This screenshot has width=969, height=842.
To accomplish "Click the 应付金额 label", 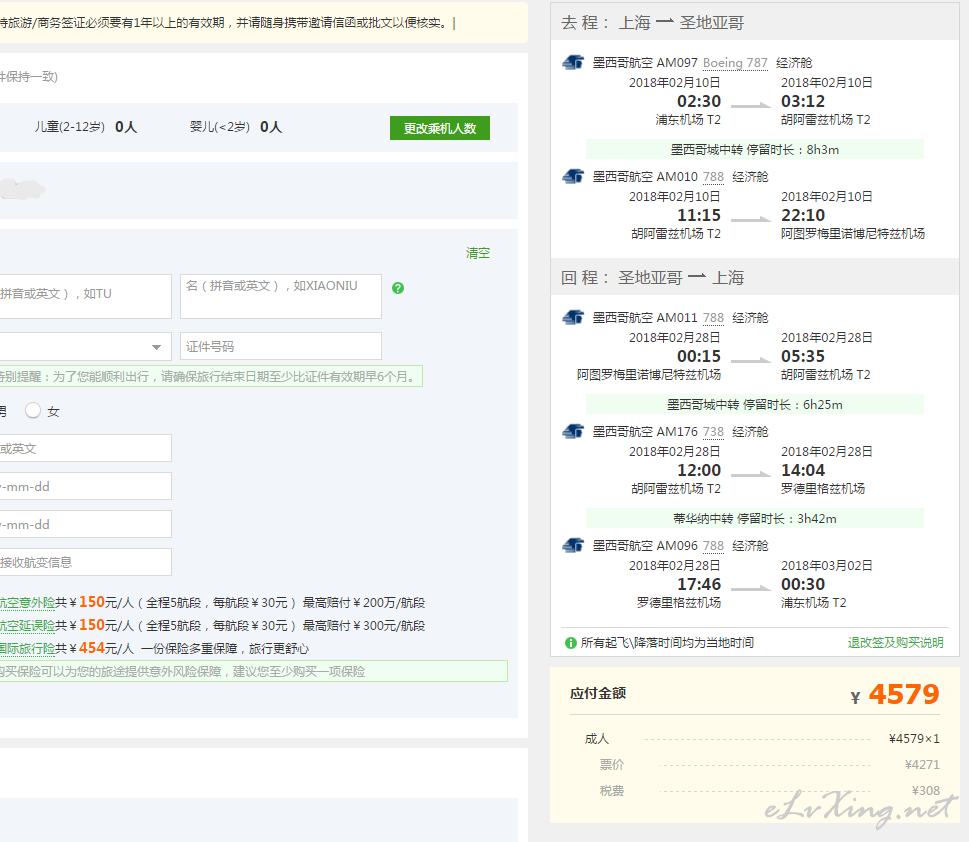I will tap(598, 694).
